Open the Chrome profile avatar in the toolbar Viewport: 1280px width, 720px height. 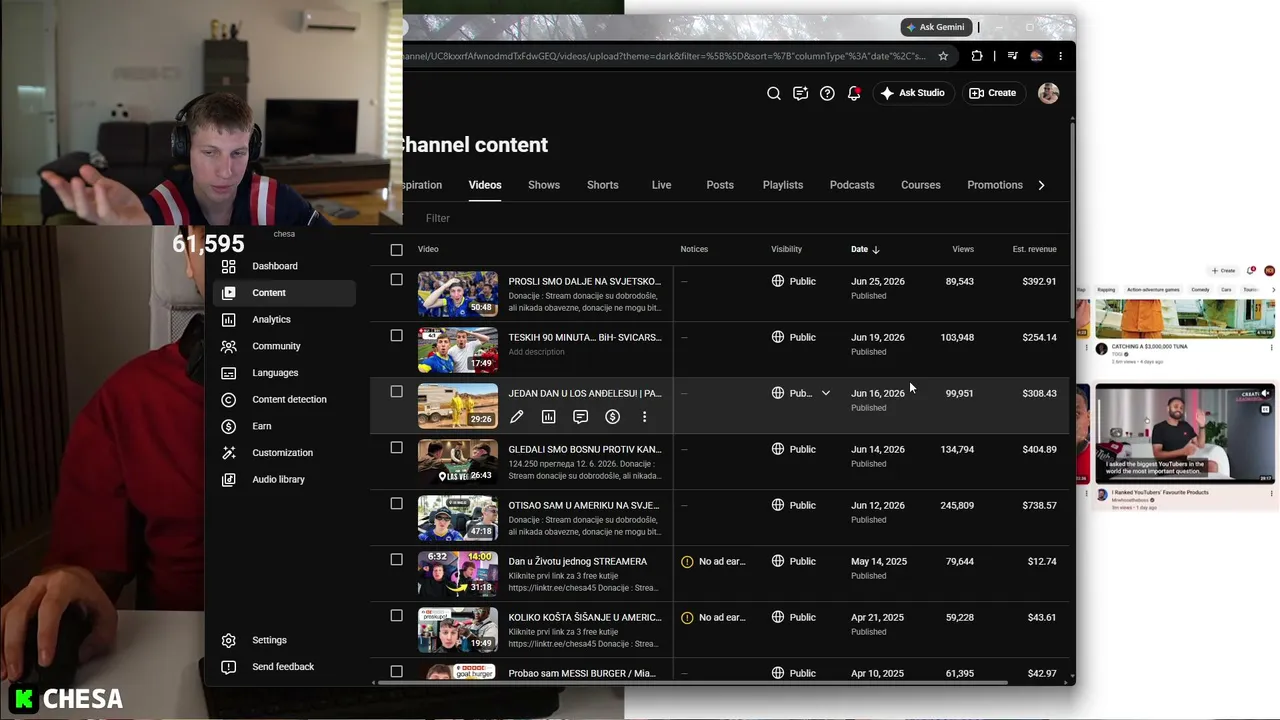pyautogui.click(x=1037, y=56)
